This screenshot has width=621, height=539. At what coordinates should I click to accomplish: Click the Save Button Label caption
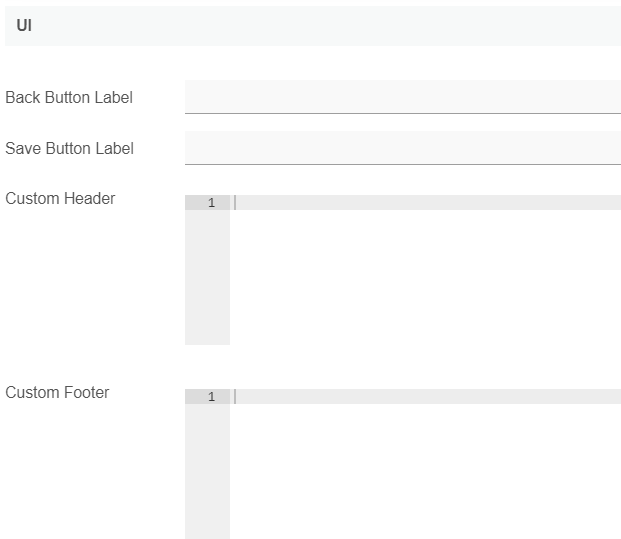69,148
